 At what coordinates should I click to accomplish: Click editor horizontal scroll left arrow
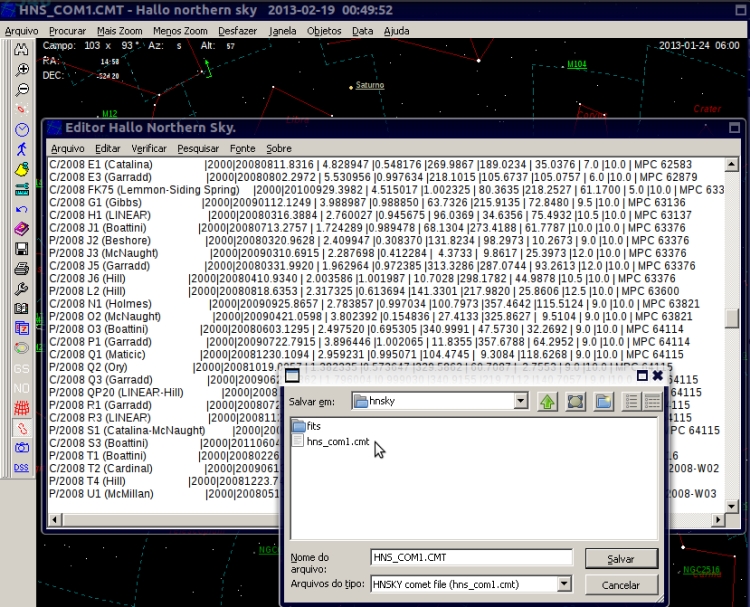point(55,519)
